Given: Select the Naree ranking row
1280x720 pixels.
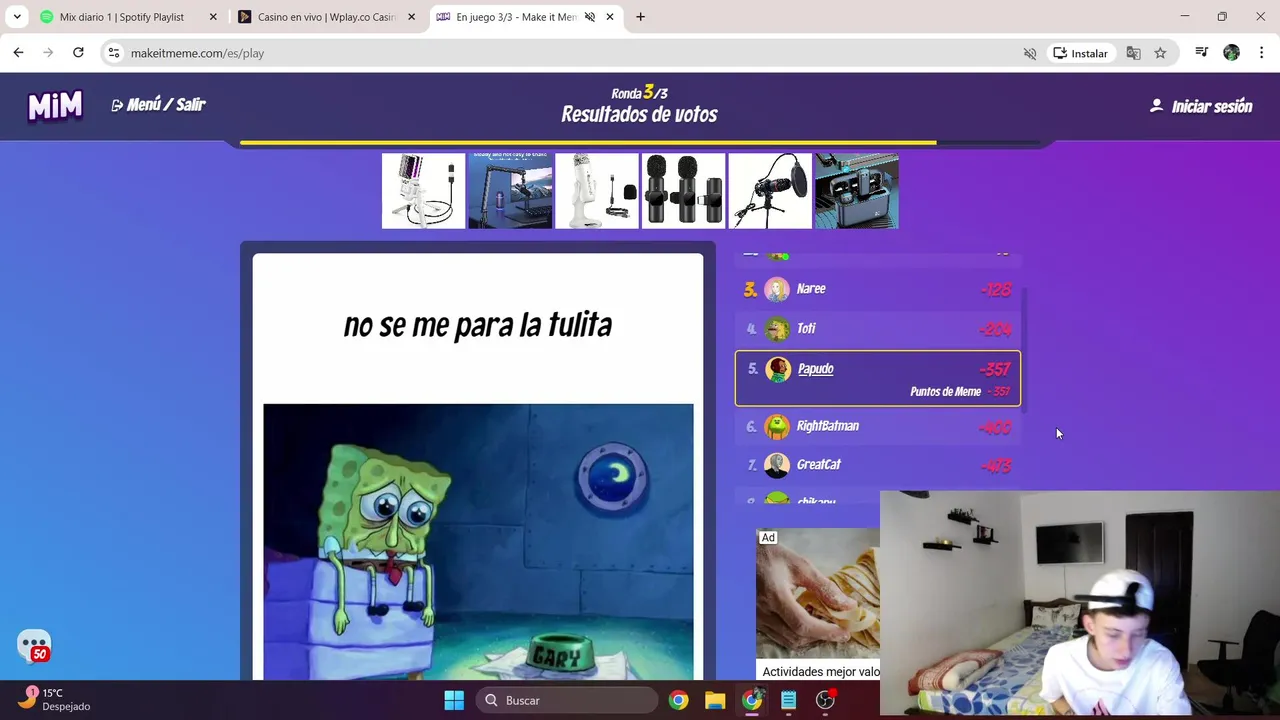Looking at the screenshot, I should pos(878,290).
